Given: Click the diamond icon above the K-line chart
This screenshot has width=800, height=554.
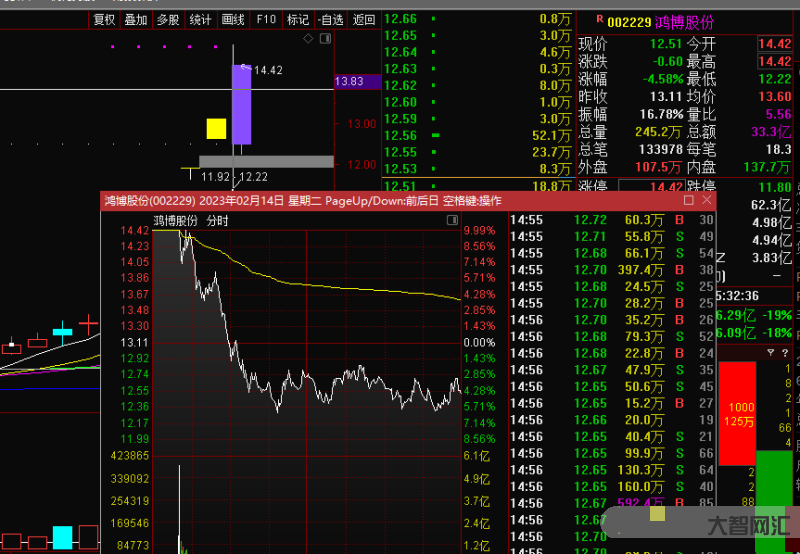Looking at the screenshot, I should point(308,38).
